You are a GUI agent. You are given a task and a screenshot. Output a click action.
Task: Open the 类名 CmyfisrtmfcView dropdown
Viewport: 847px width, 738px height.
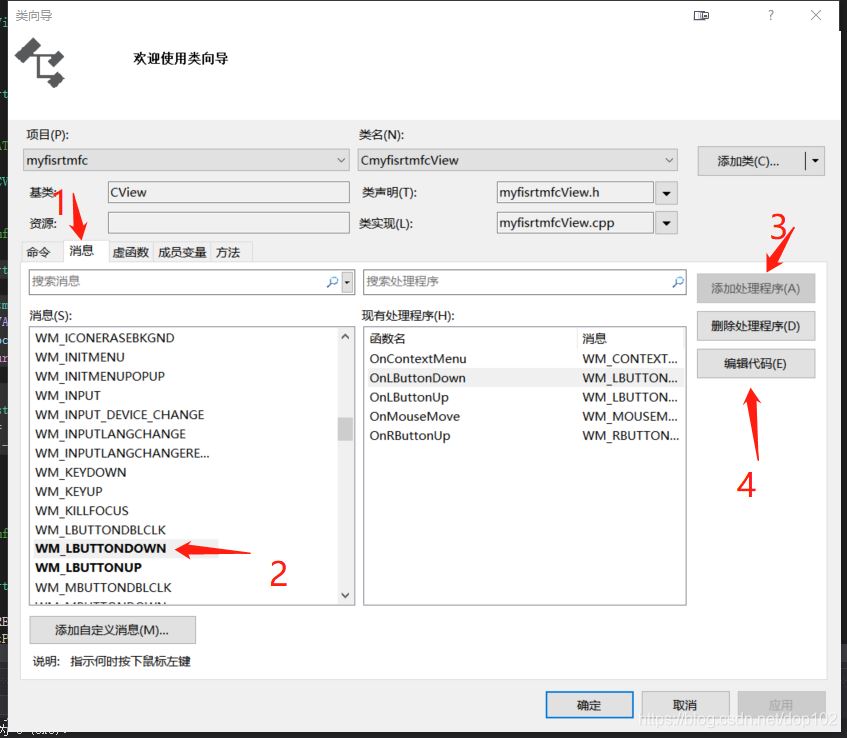coord(669,160)
